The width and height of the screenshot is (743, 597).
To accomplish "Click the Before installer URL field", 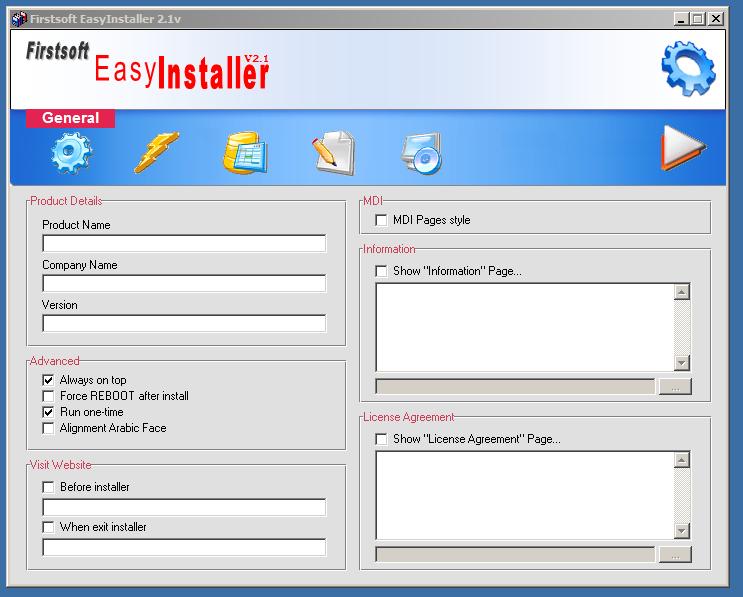I will (184, 507).
